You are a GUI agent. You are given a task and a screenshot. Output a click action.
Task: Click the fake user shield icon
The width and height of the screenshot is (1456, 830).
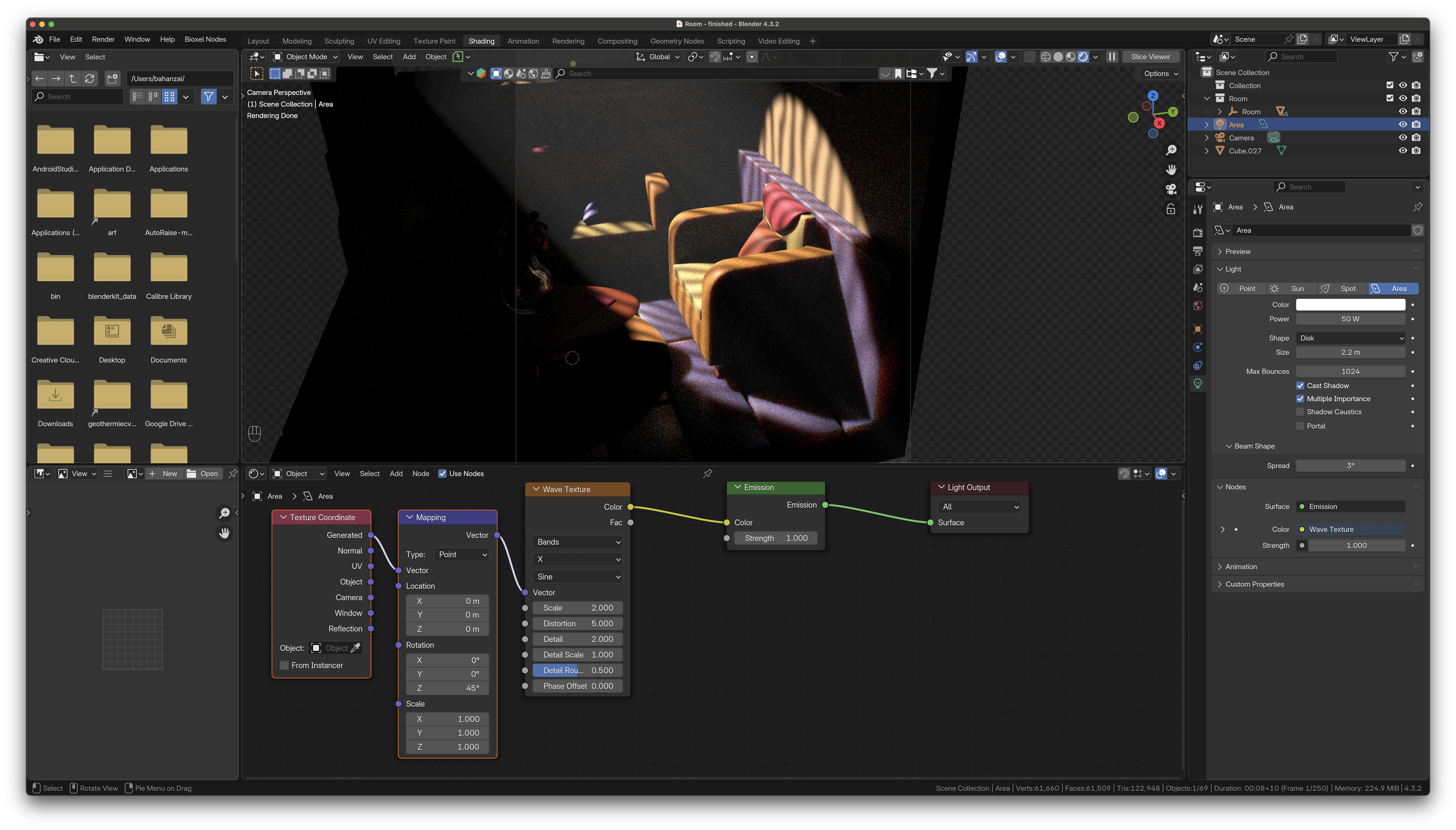(x=1418, y=230)
